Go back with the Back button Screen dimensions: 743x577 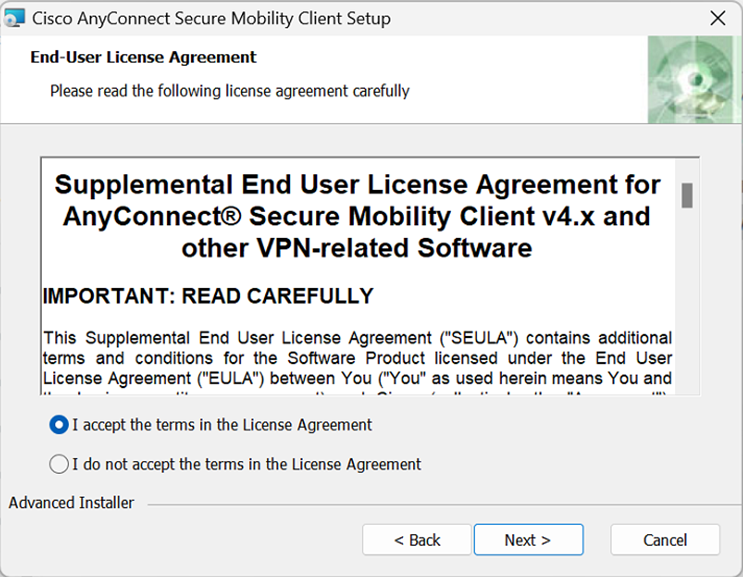click(417, 540)
